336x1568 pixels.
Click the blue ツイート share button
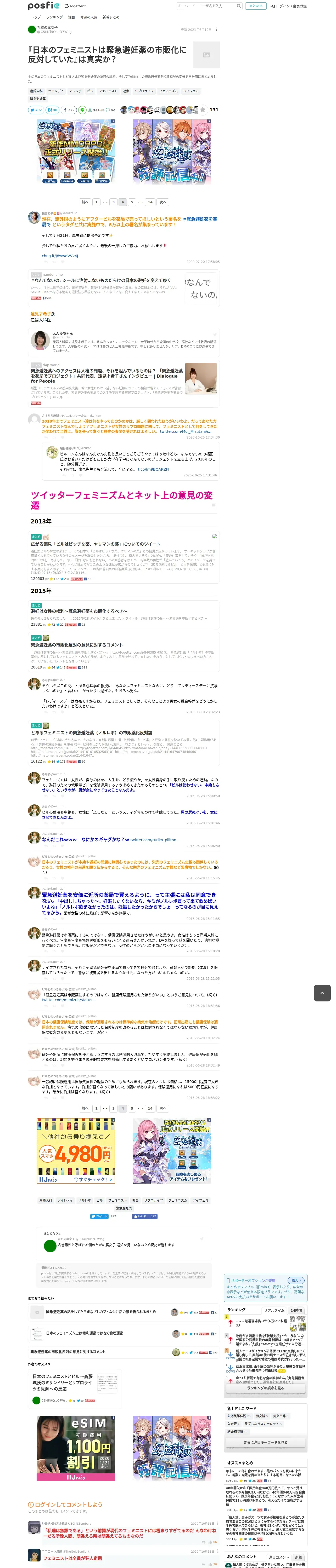99,1216
